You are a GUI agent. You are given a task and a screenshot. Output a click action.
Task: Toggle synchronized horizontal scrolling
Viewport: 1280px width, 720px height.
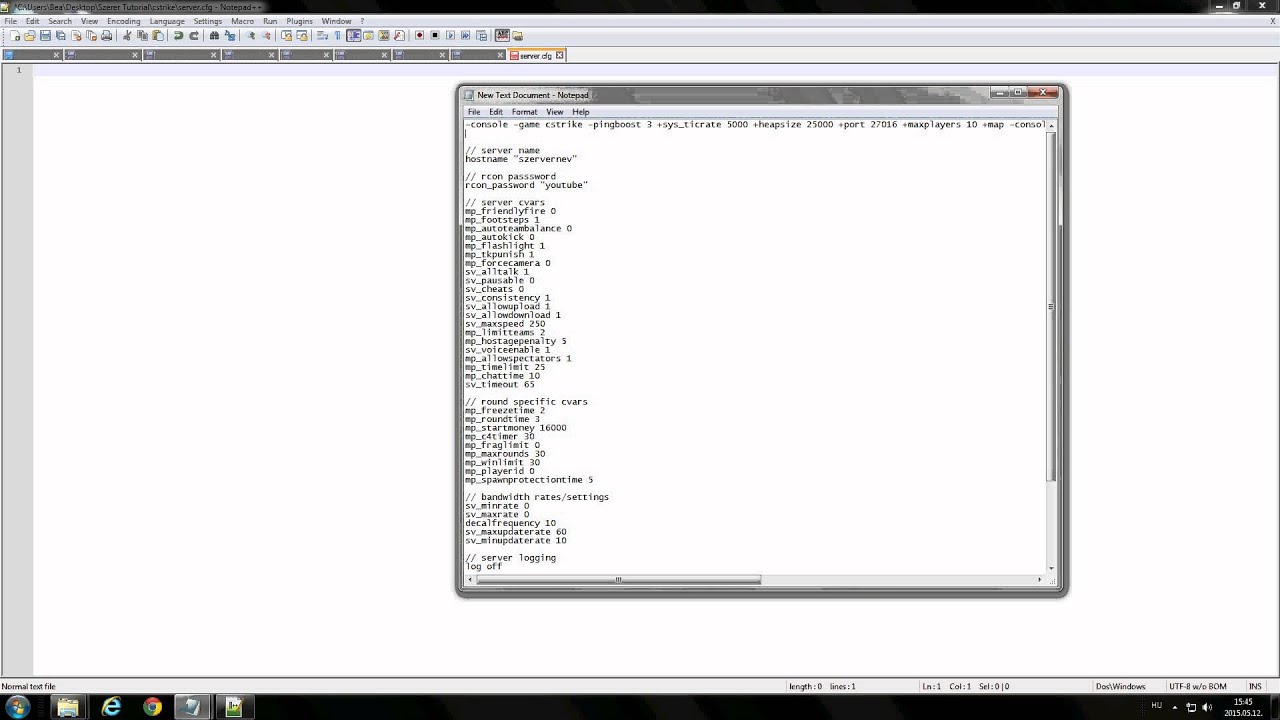coord(302,35)
